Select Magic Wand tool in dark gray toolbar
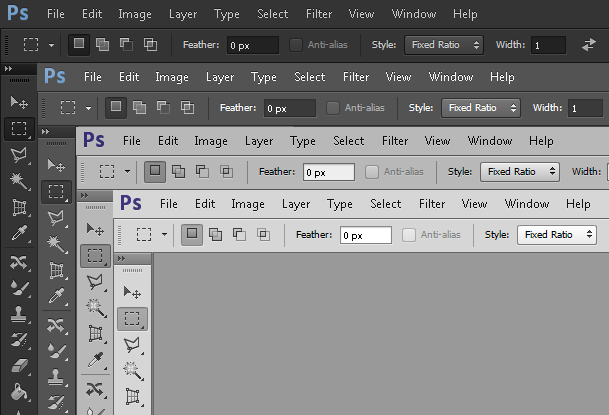The image size is (609, 415). pyautogui.click(x=56, y=244)
